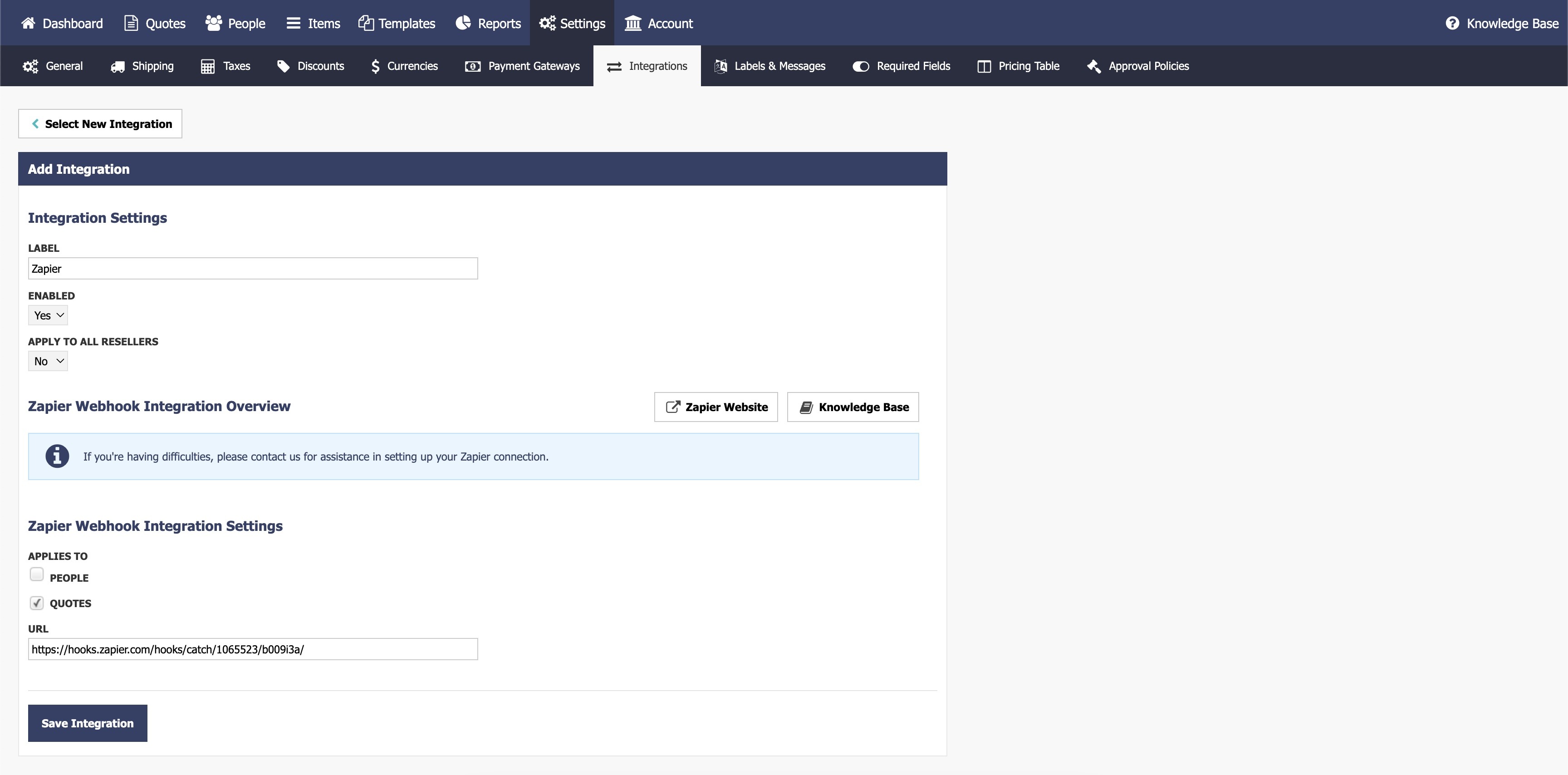Click the Quotes document icon
This screenshot has width=1568, height=775.
(x=131, y=23)
